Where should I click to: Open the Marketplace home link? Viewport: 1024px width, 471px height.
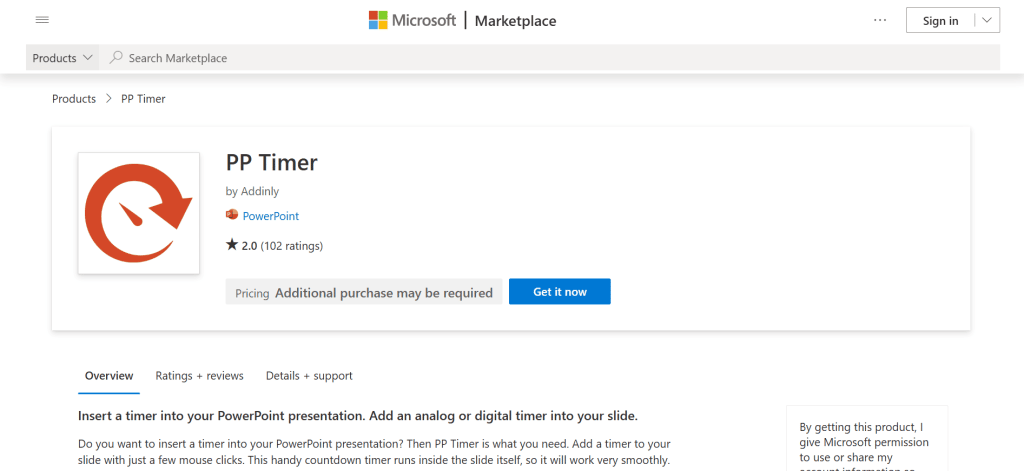coord(515,21)
